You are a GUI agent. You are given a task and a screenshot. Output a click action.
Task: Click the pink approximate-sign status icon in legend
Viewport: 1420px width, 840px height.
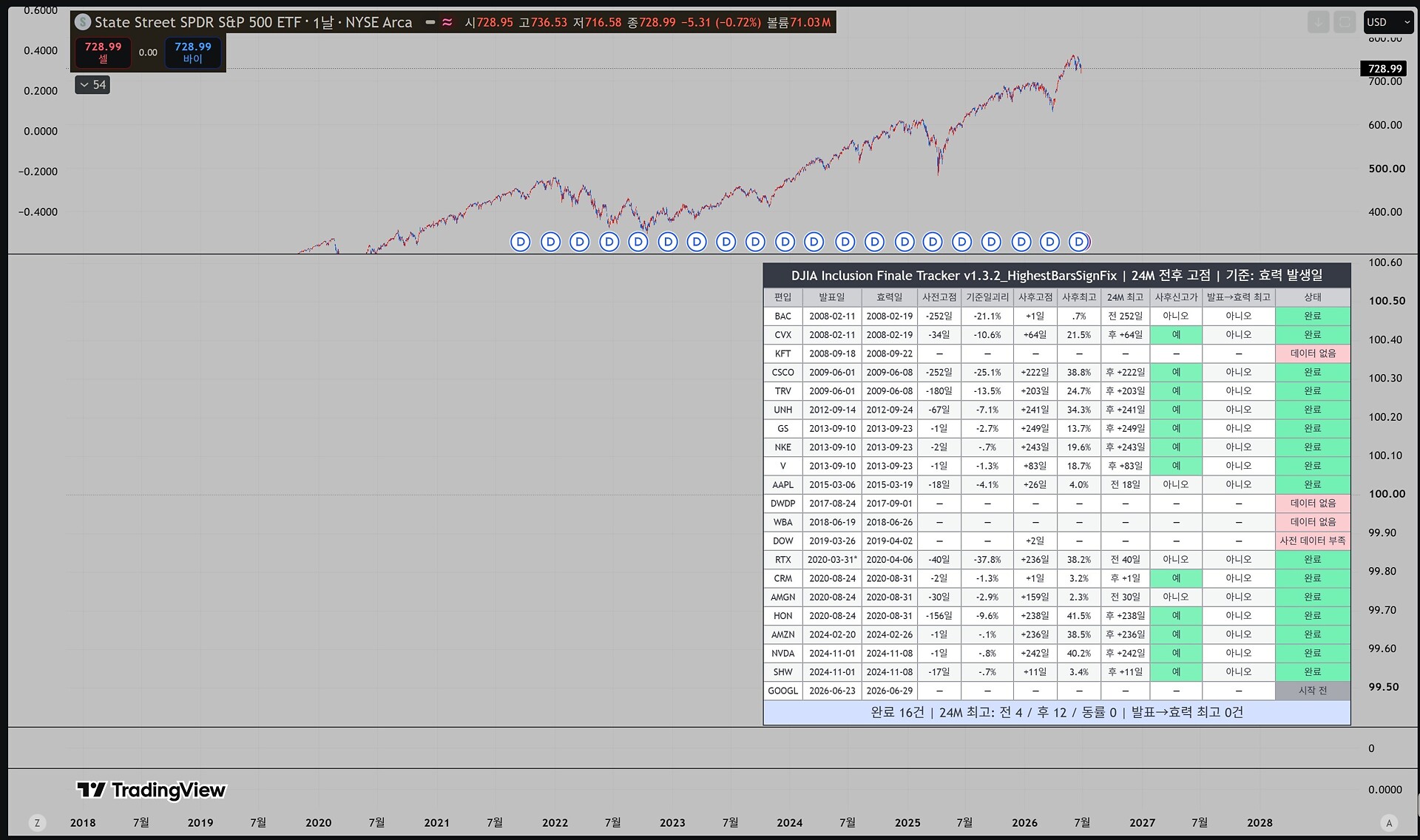click(447, 22)
